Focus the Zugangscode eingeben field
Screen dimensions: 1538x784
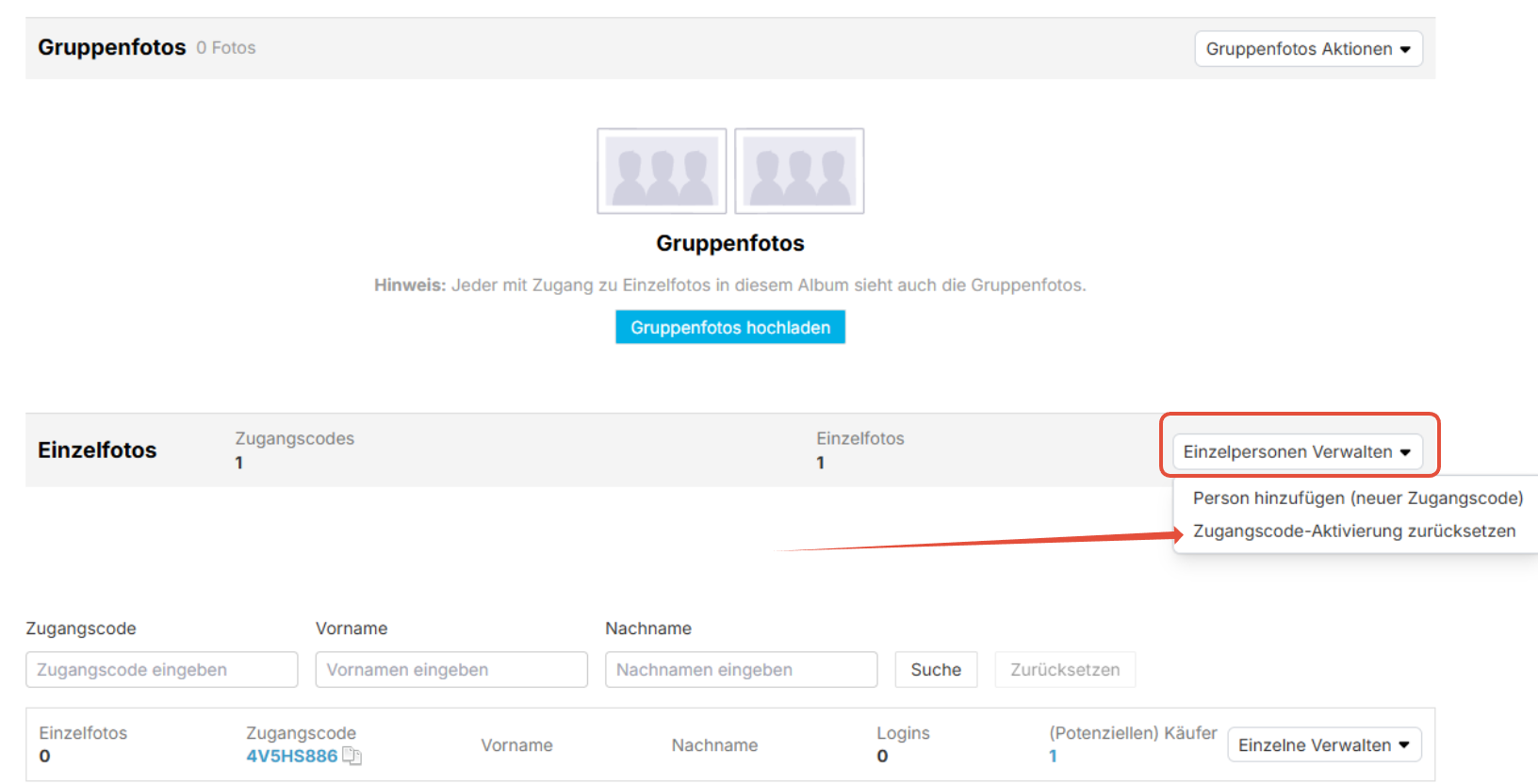click(162, 670)
